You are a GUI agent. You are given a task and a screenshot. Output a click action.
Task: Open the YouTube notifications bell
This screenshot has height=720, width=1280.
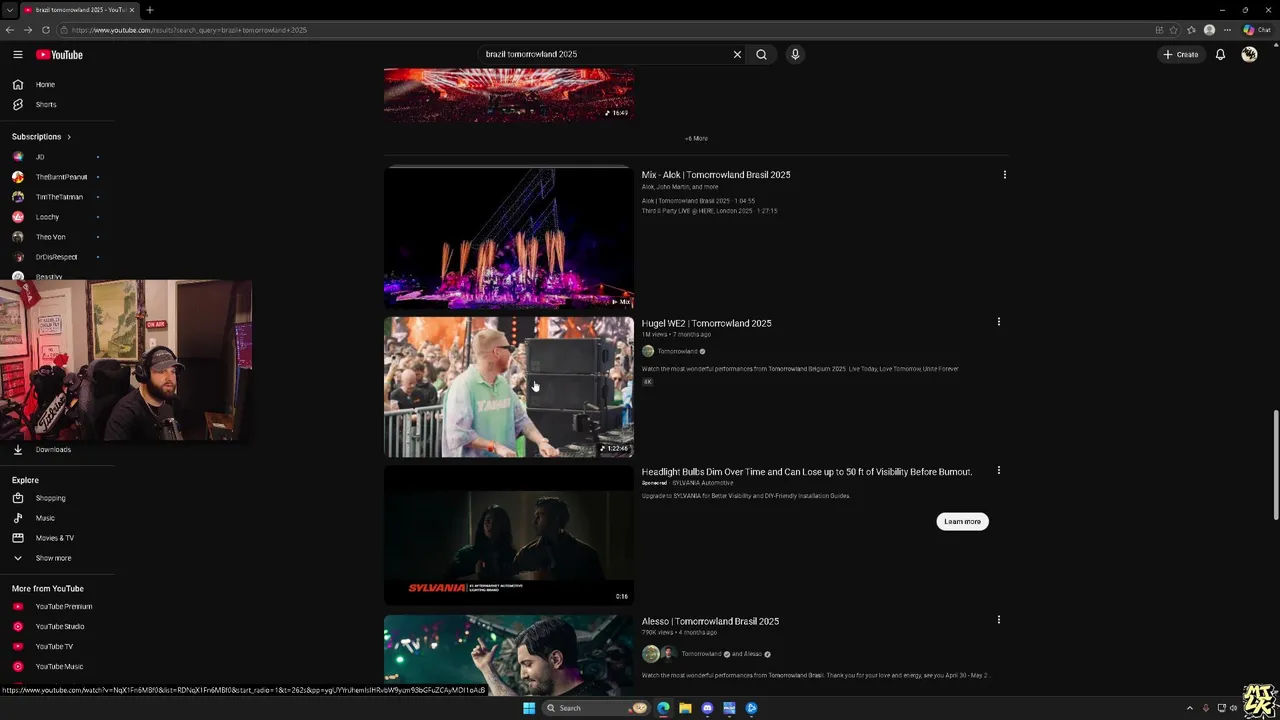coord(1220,54)
